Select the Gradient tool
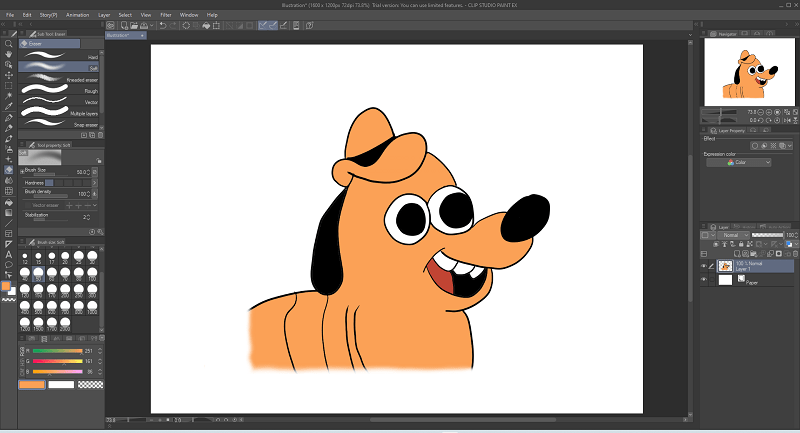The width and height of the screenshot is (800, 433). [9, 213]
